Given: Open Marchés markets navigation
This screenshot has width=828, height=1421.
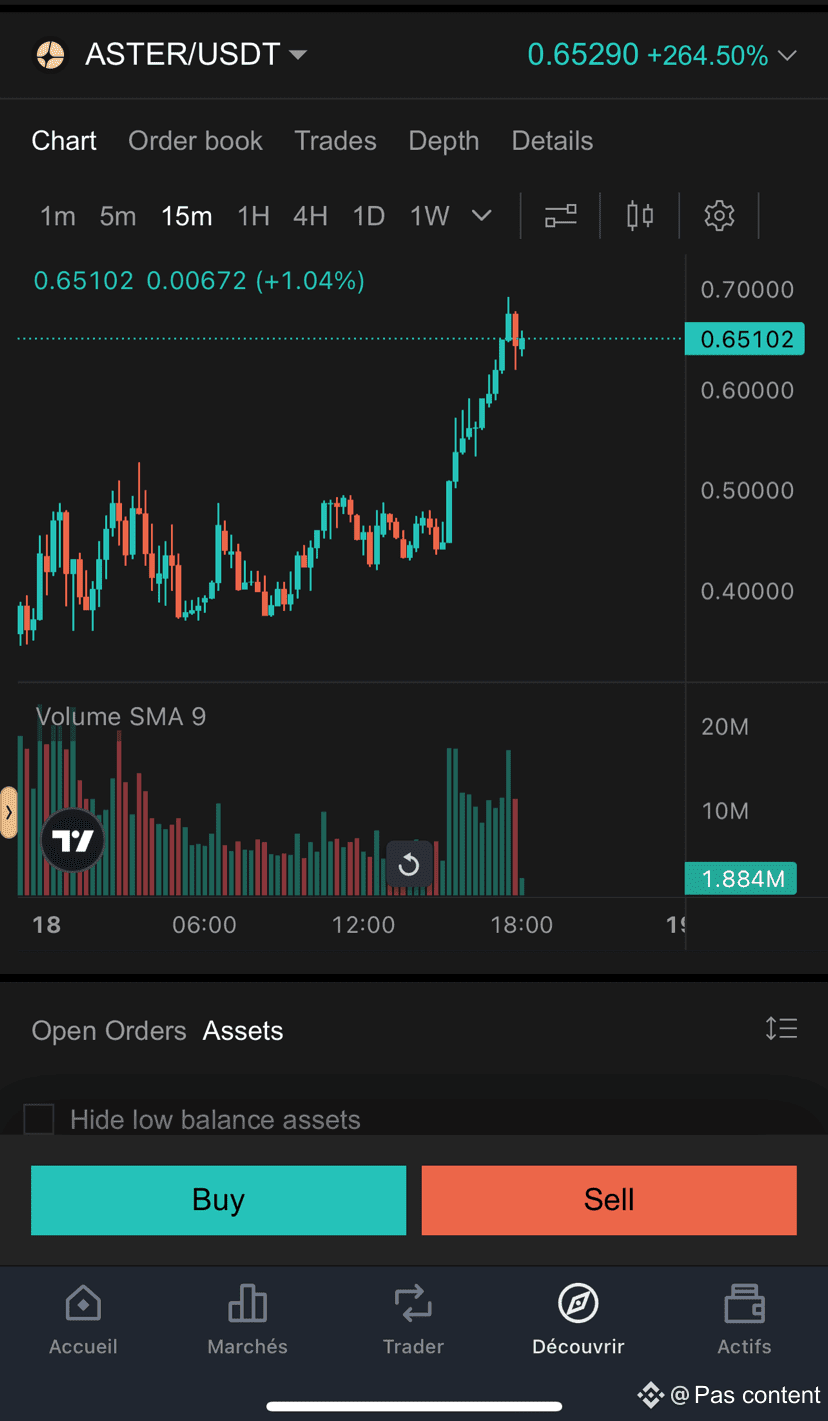Looking at the screenshot, I should coord(248,1321).
